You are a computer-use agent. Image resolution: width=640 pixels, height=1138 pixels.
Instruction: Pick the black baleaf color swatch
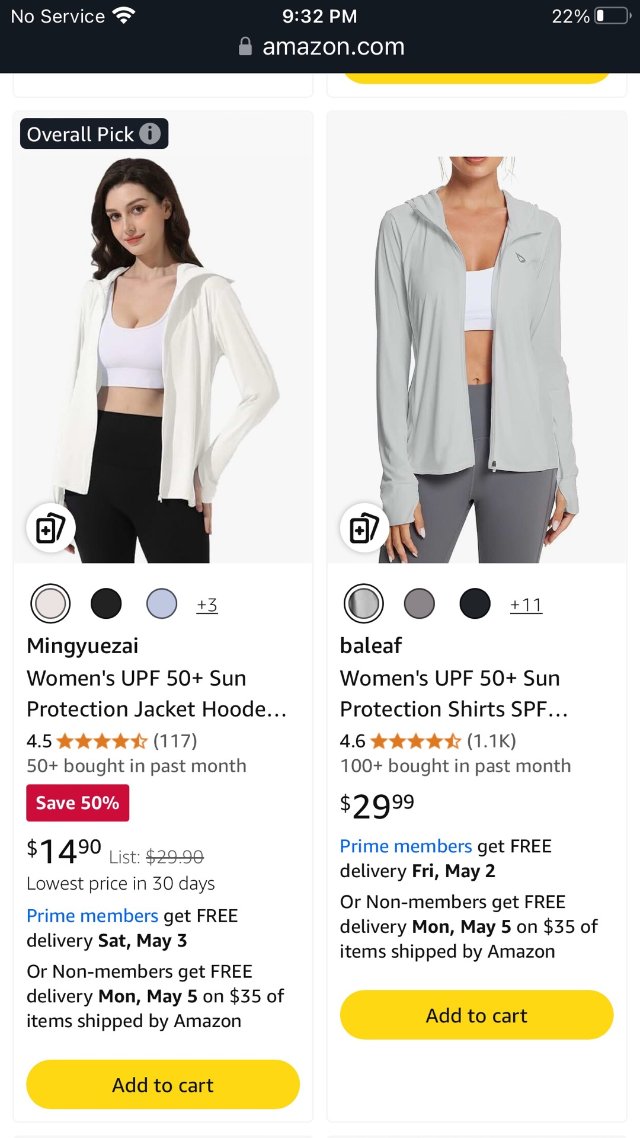475,603
